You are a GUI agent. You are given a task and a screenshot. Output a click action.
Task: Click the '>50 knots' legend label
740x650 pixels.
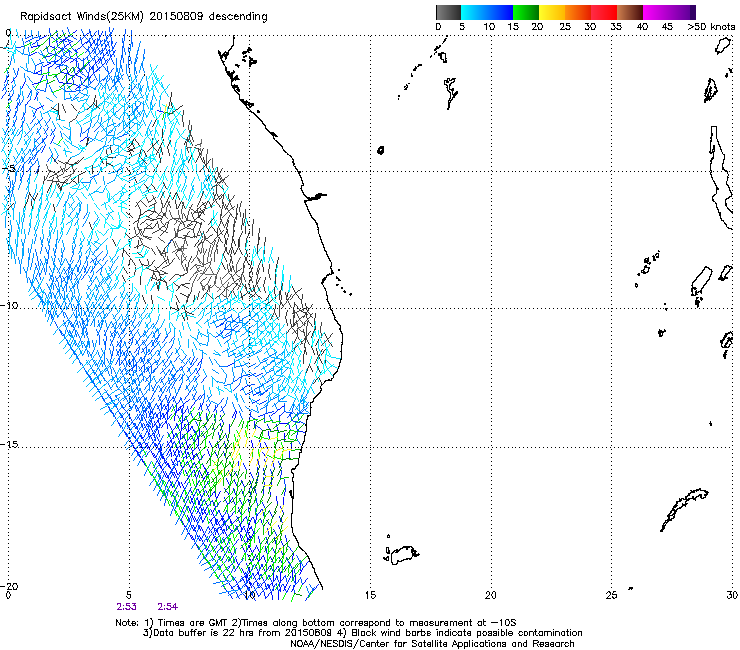[x=711, y=27]
